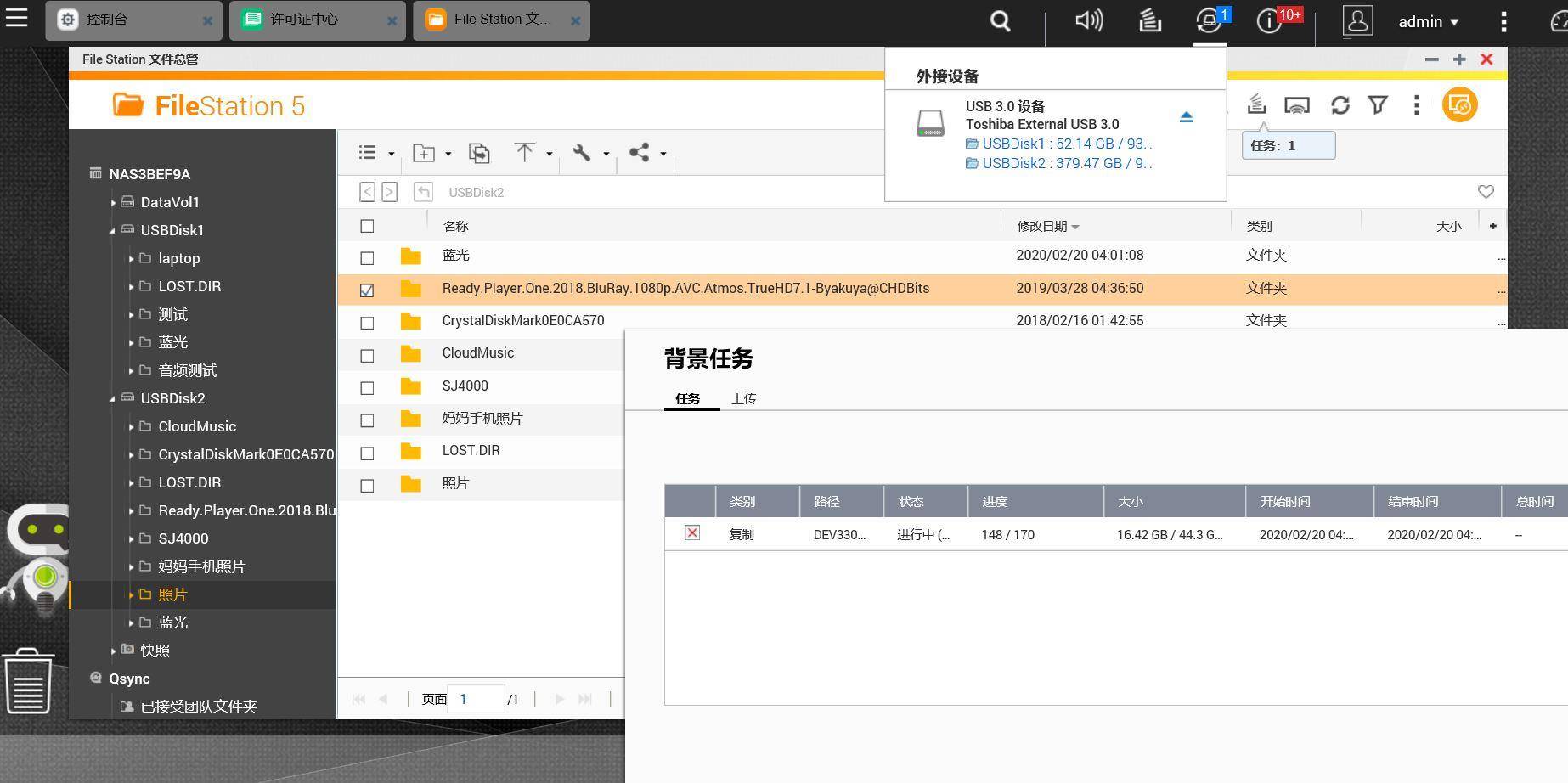The image size is (1568, 783).
Task: Check the CloudMusic folder checkbox
Action: coord(367,354)
